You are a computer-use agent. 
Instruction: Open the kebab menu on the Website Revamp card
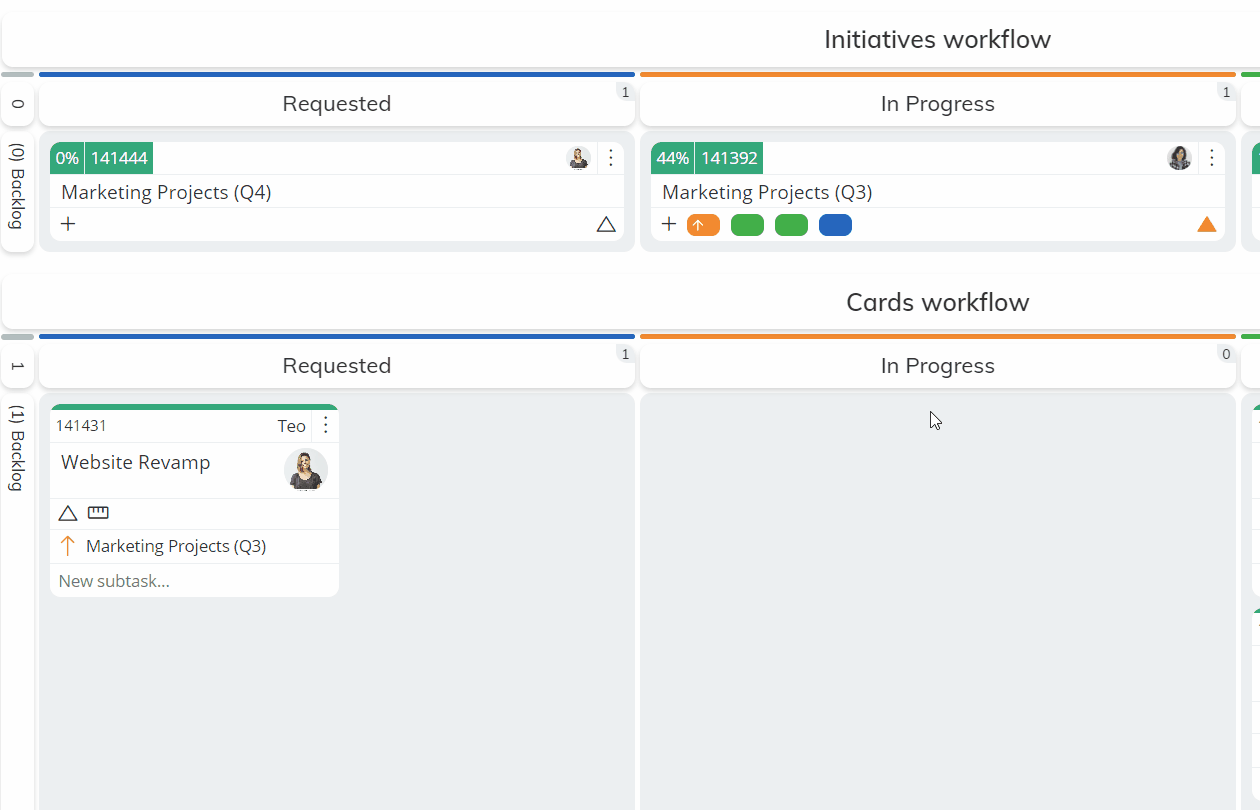[325, 425]
